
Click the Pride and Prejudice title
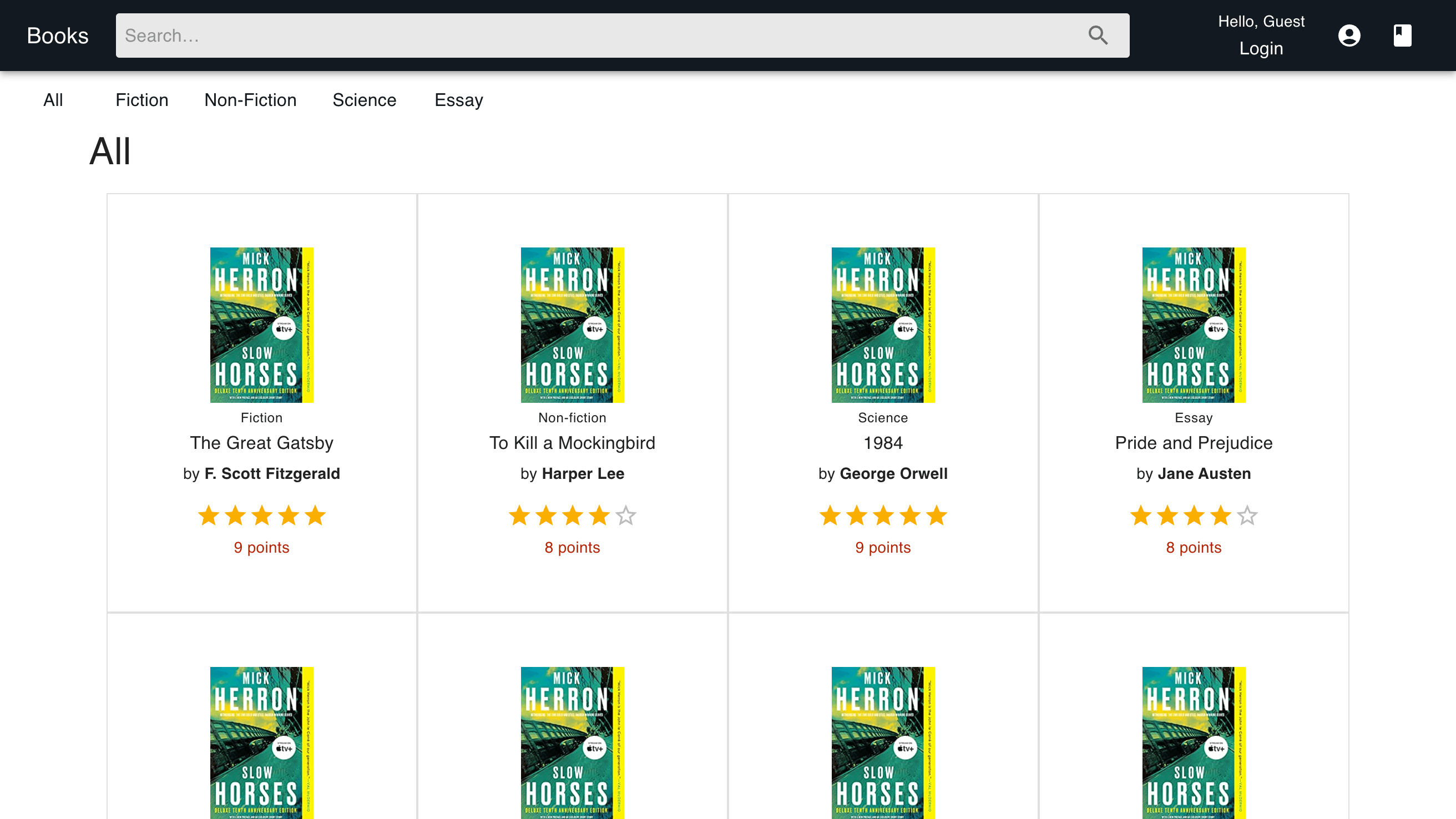[x=1193, y=443]
